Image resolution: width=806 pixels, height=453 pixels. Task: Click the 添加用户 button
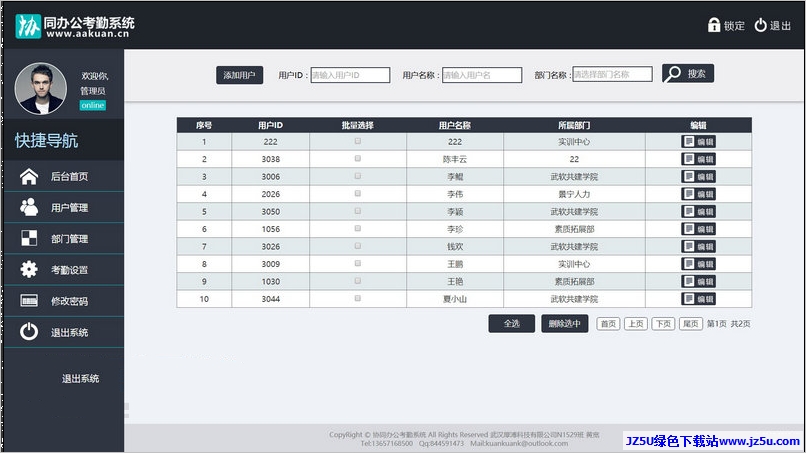pyautogui.click(x=240, y=75)
